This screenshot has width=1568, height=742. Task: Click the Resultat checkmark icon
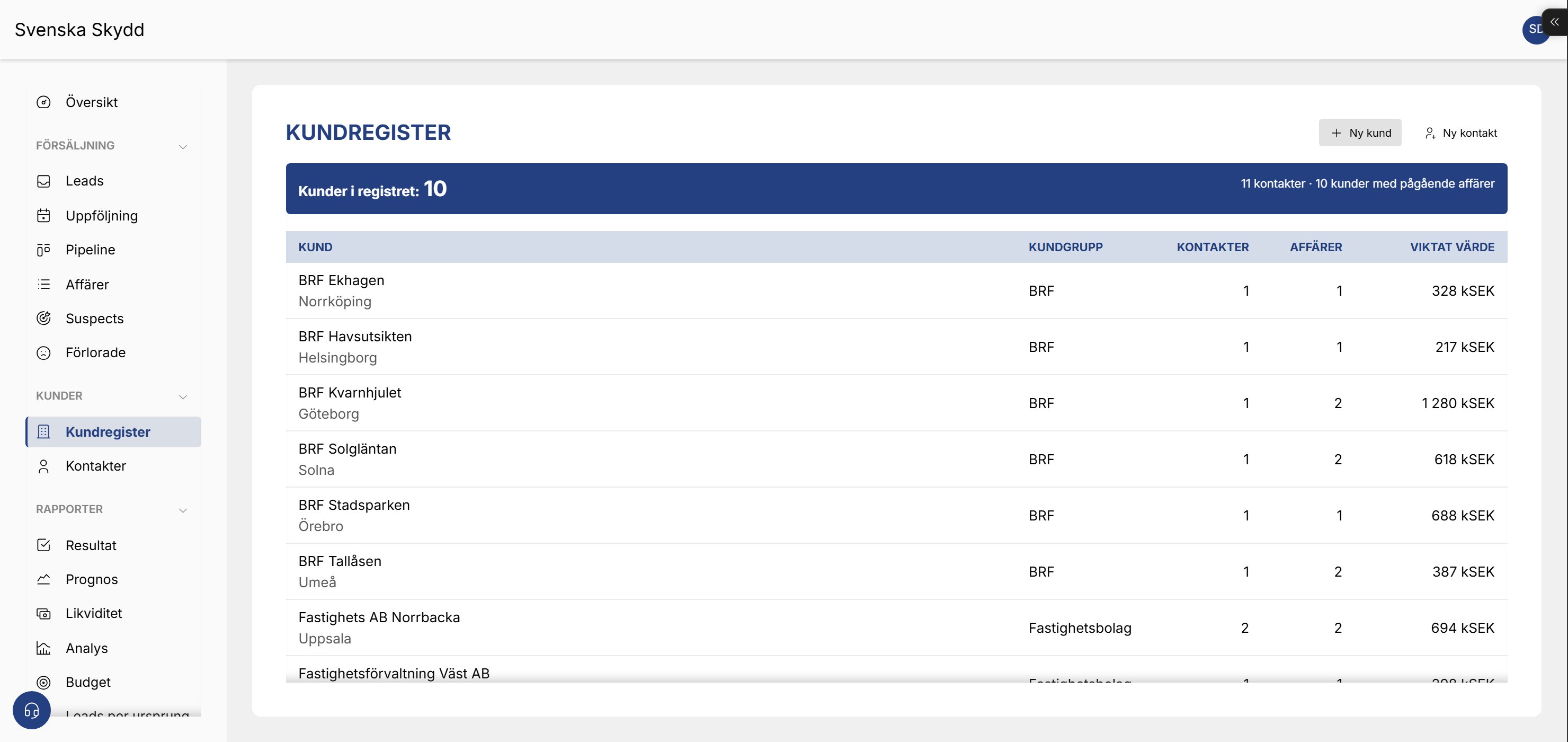(43, 545)
